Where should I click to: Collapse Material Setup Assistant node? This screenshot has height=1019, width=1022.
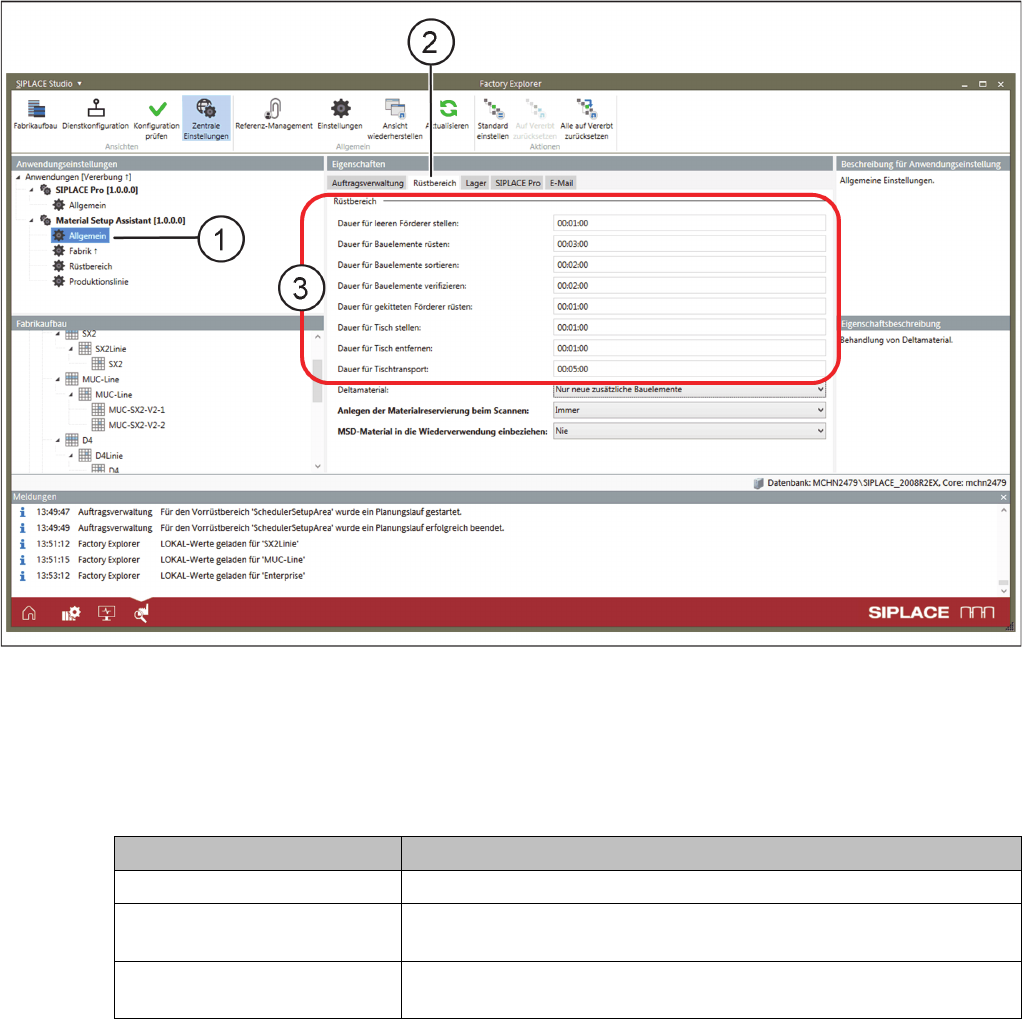click(31, 221)
